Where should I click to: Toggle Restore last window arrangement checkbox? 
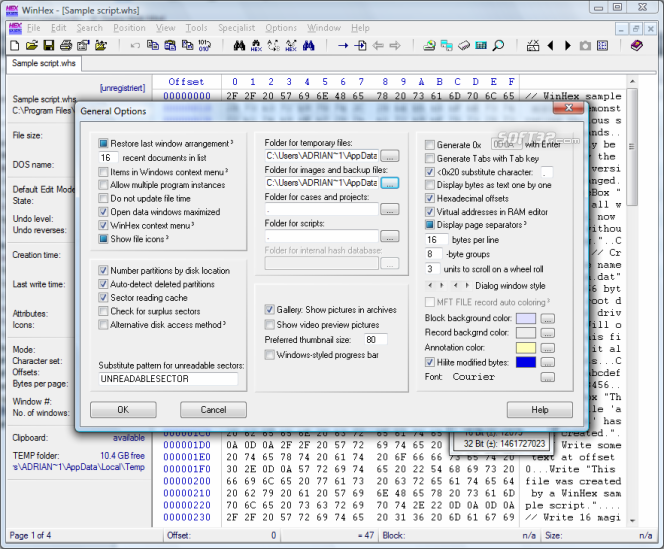click(103, 144)
